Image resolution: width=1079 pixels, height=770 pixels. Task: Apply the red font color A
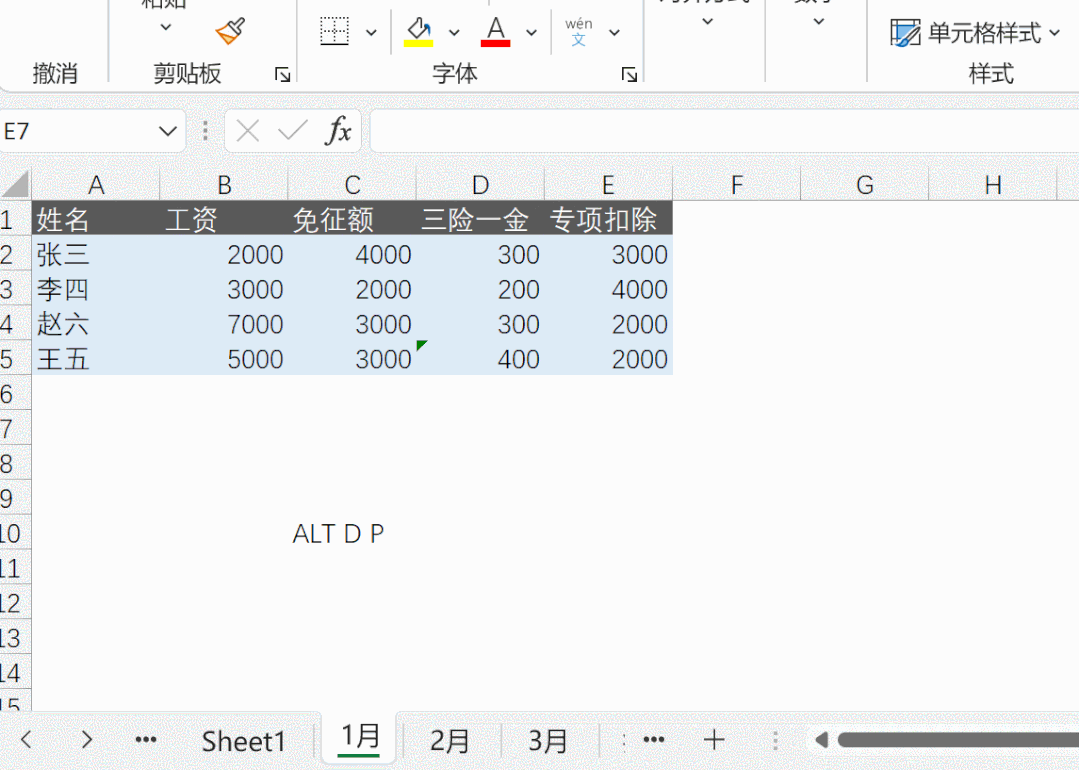pos(495,32)
